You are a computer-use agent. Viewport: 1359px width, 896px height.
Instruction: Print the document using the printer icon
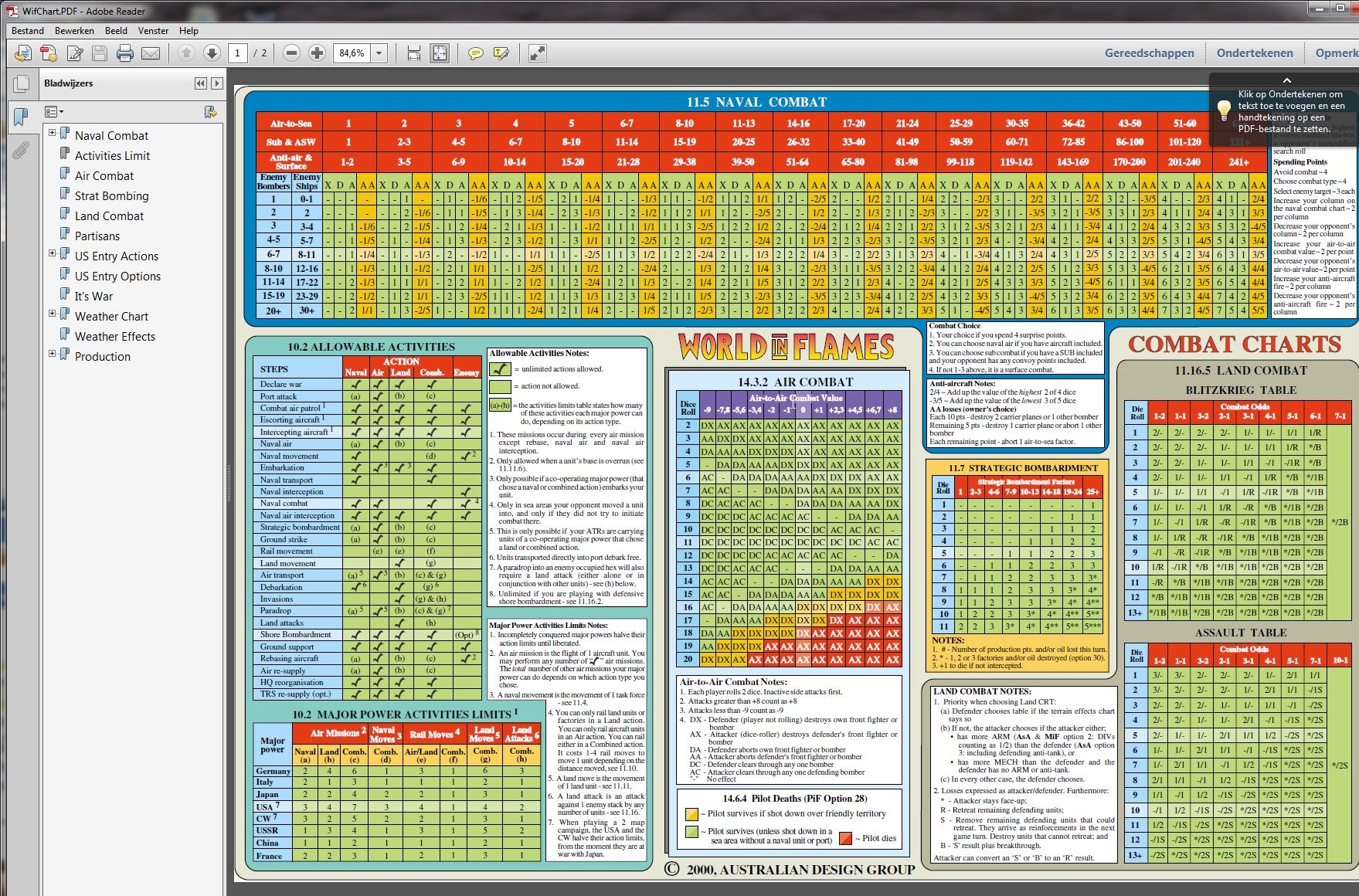(x=125, y=53)
